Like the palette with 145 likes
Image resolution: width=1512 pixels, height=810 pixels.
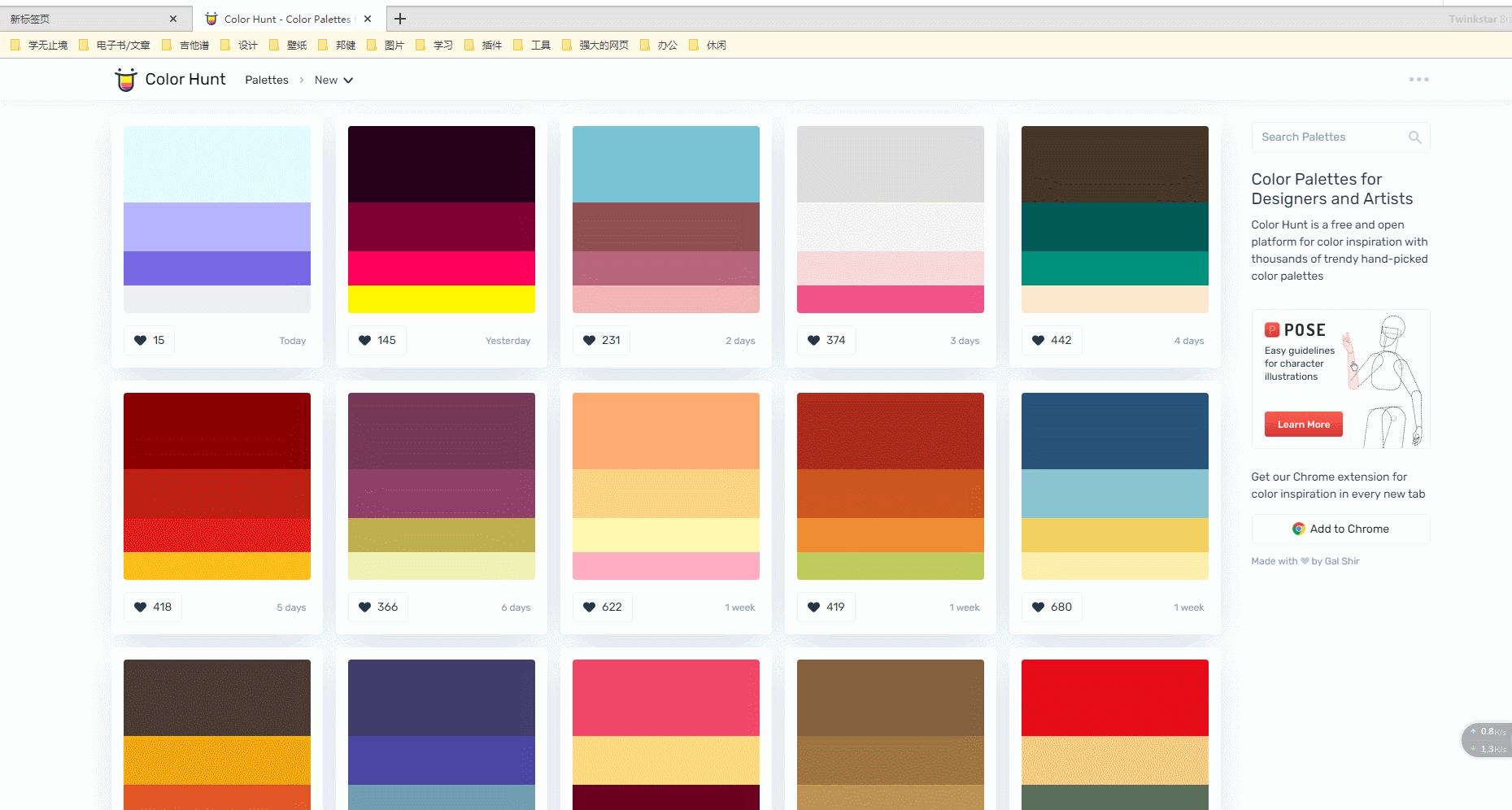click(377, 340)
